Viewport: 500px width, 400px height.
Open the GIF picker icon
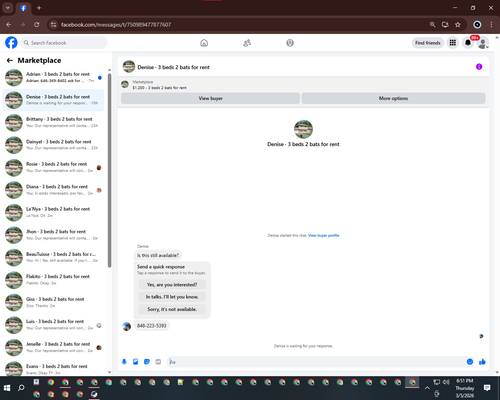point(158,362)
